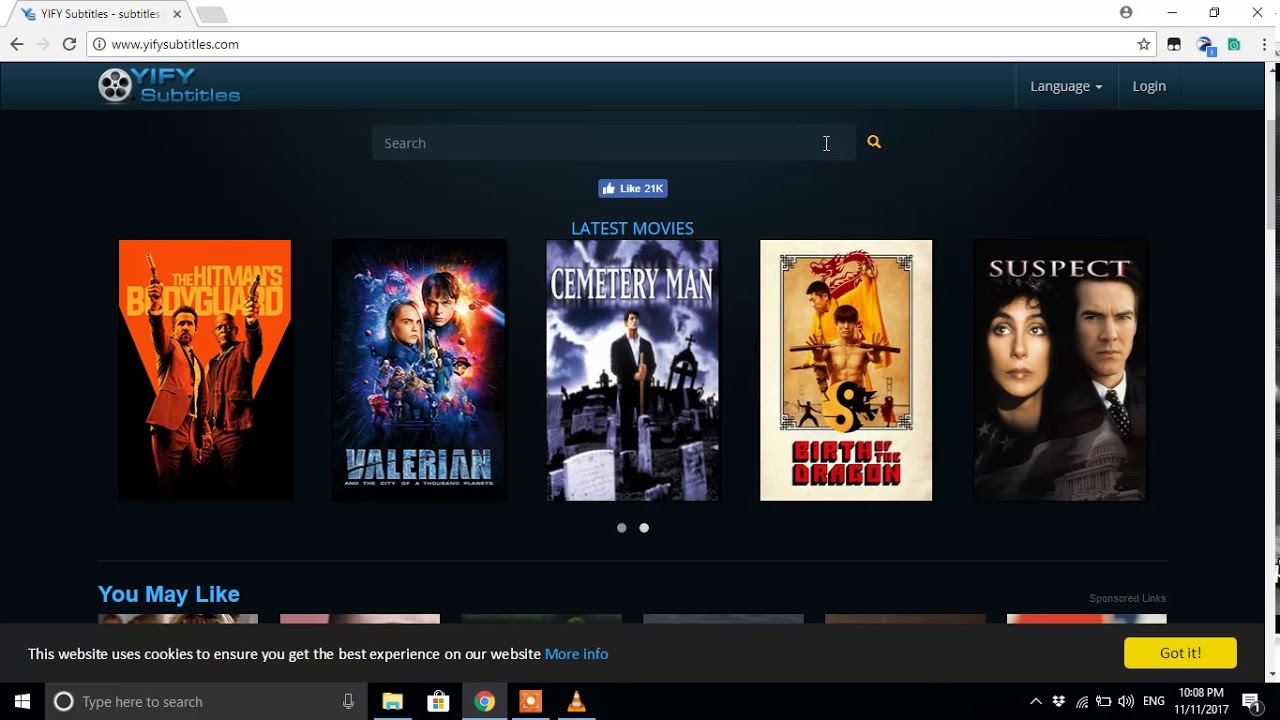Show hidden system tray icons

1036,701
